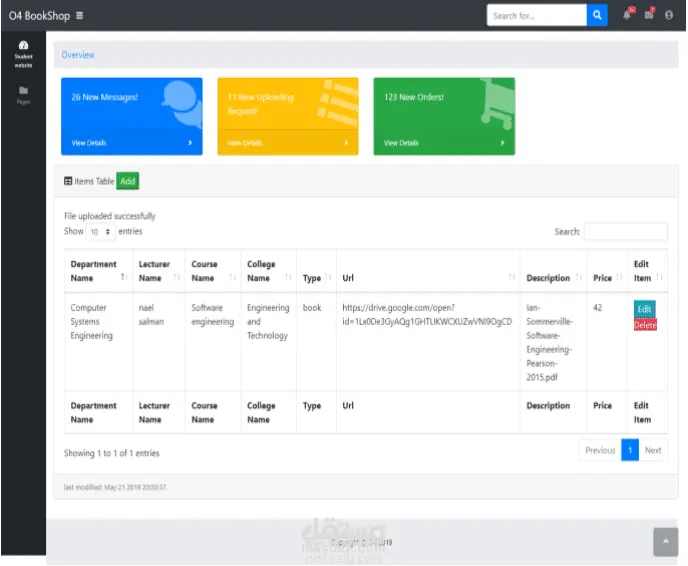
Task: Click the Edit button for the book row
Action: (644, 309)
